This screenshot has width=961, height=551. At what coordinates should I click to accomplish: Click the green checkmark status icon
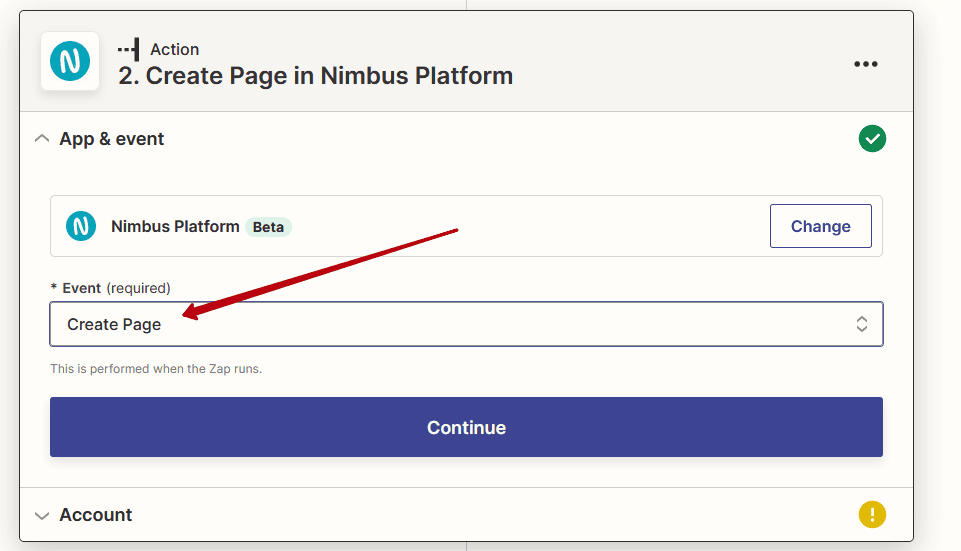(x=872, y=139)
